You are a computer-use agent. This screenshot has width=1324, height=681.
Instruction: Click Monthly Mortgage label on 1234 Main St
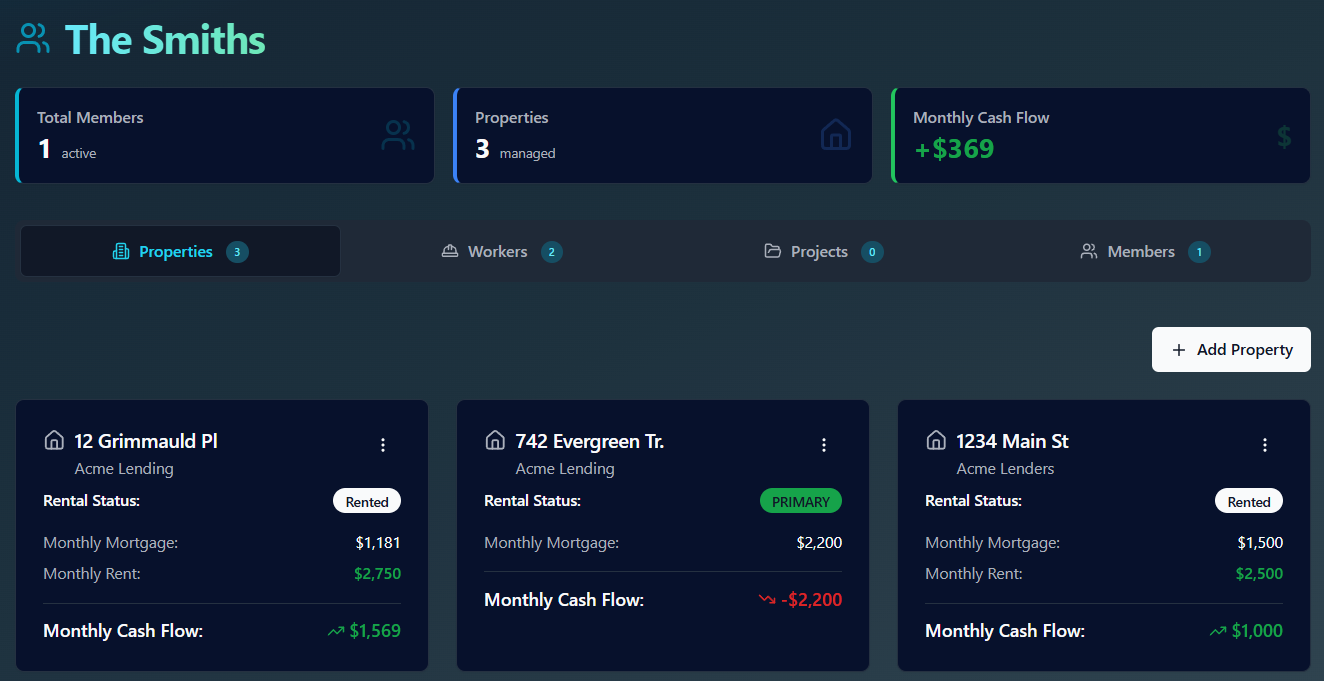992,543
